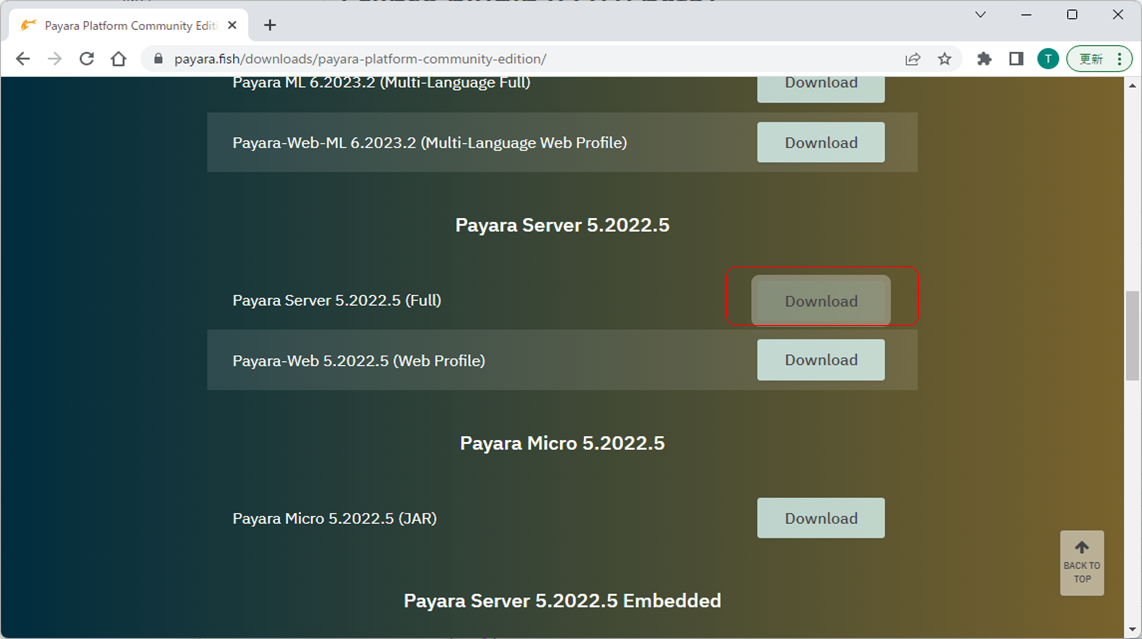Click the text Payara-Web 5.2022.5 (Web Profile)
The width and height of the screenshot is (1142, 639).
(x=358, y=361)
